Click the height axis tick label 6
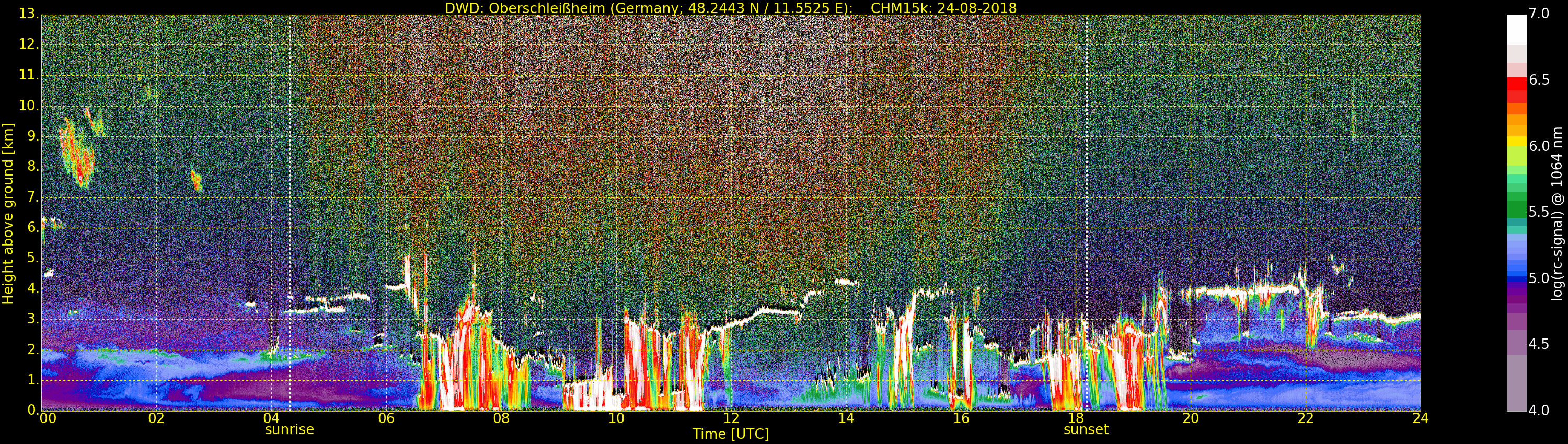 33,227
